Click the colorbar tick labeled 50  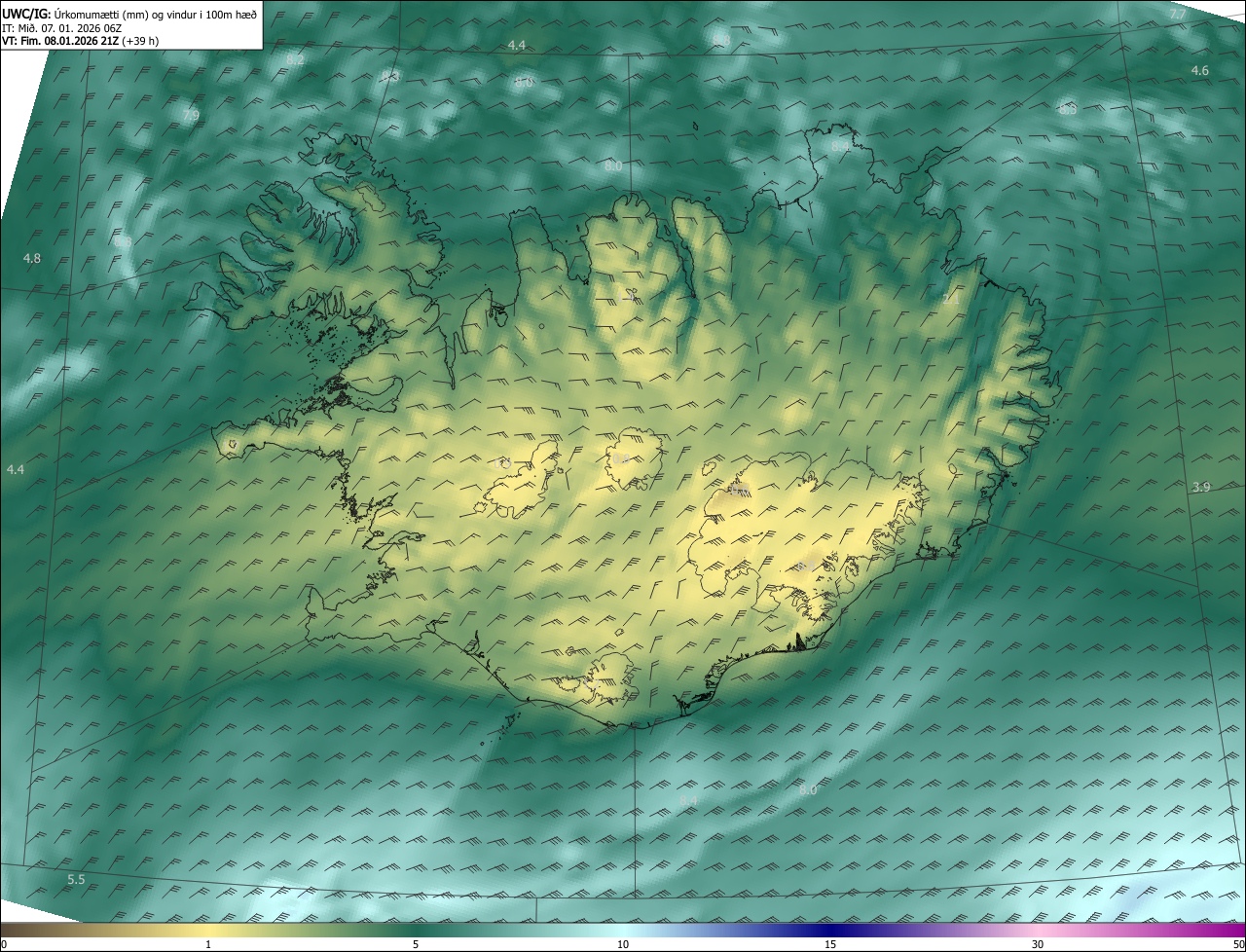pos(1238,944)
